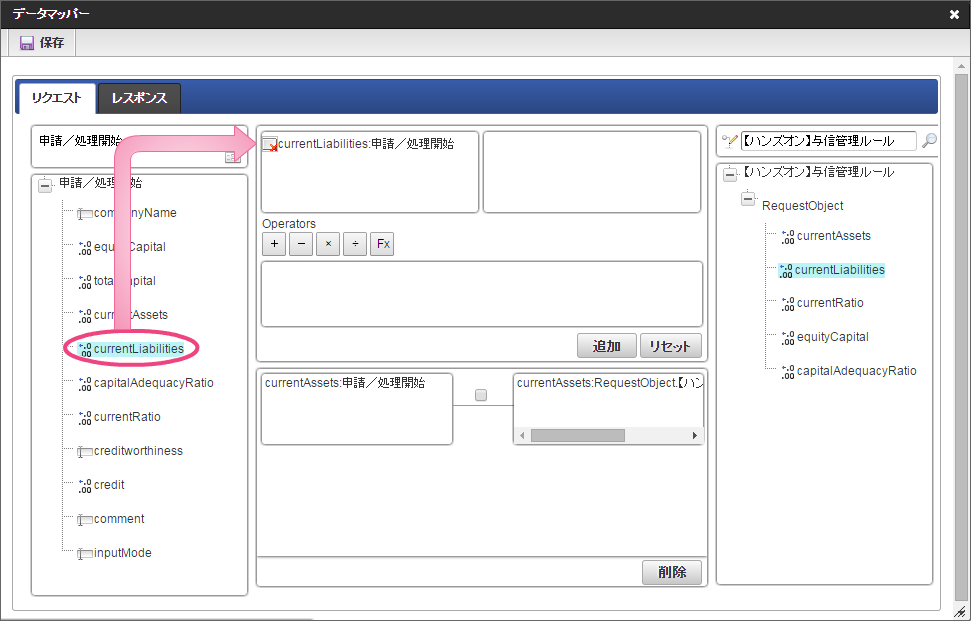971x621 pixels.
Task: Collapse the RequestObject node
Action: (x=748, y=199)
